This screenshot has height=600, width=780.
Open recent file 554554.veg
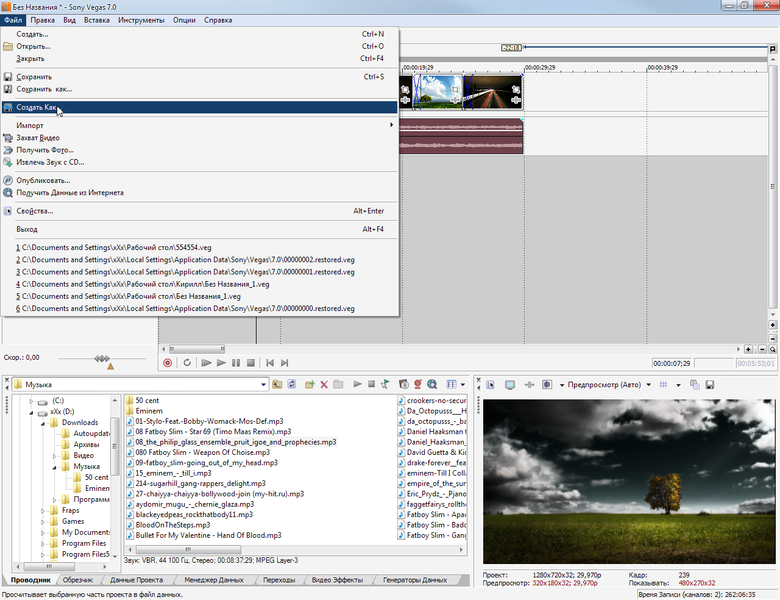pyautogui.click(x=199, y=247)
